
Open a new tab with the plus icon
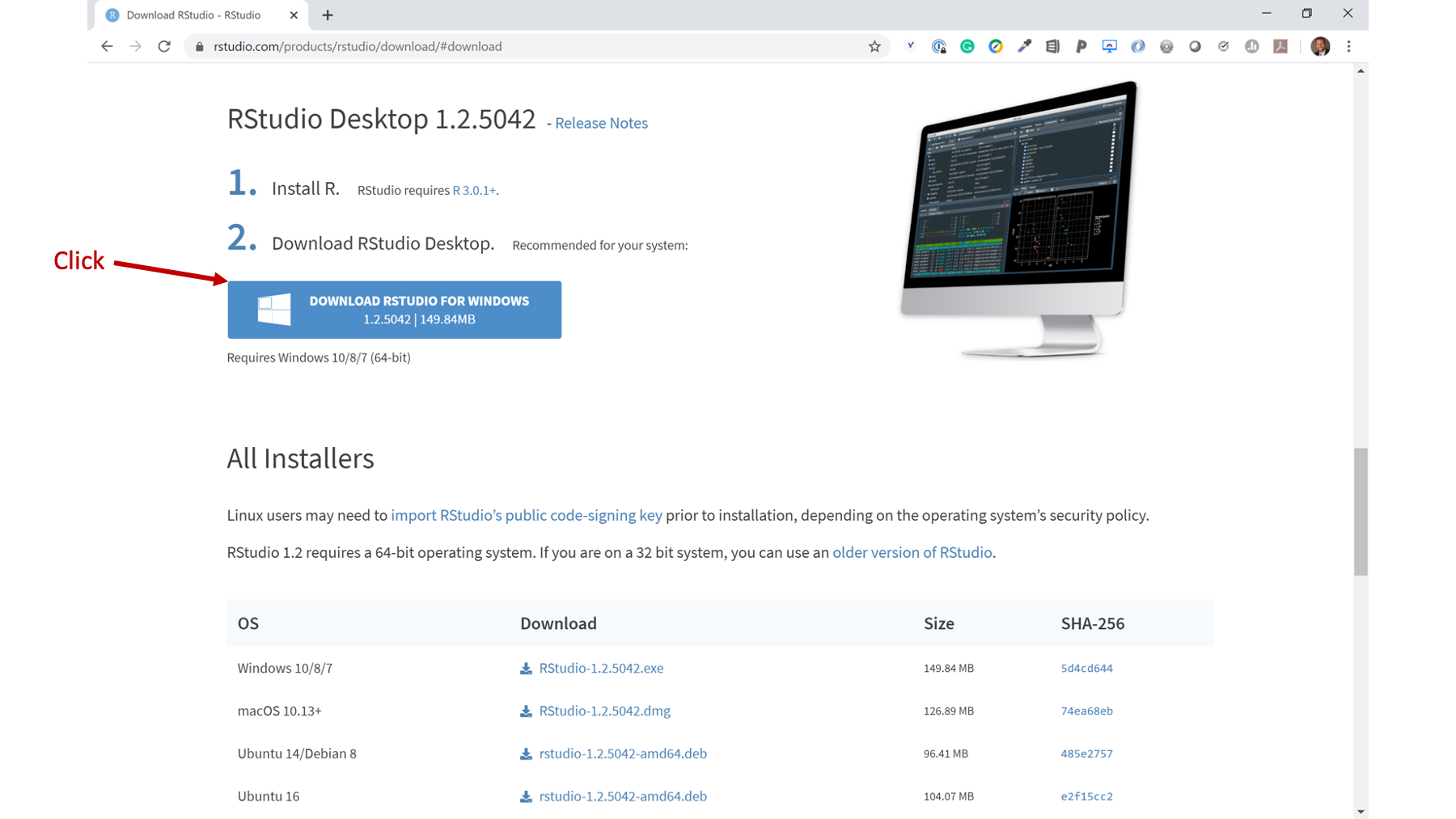click(x=328, y=15)
